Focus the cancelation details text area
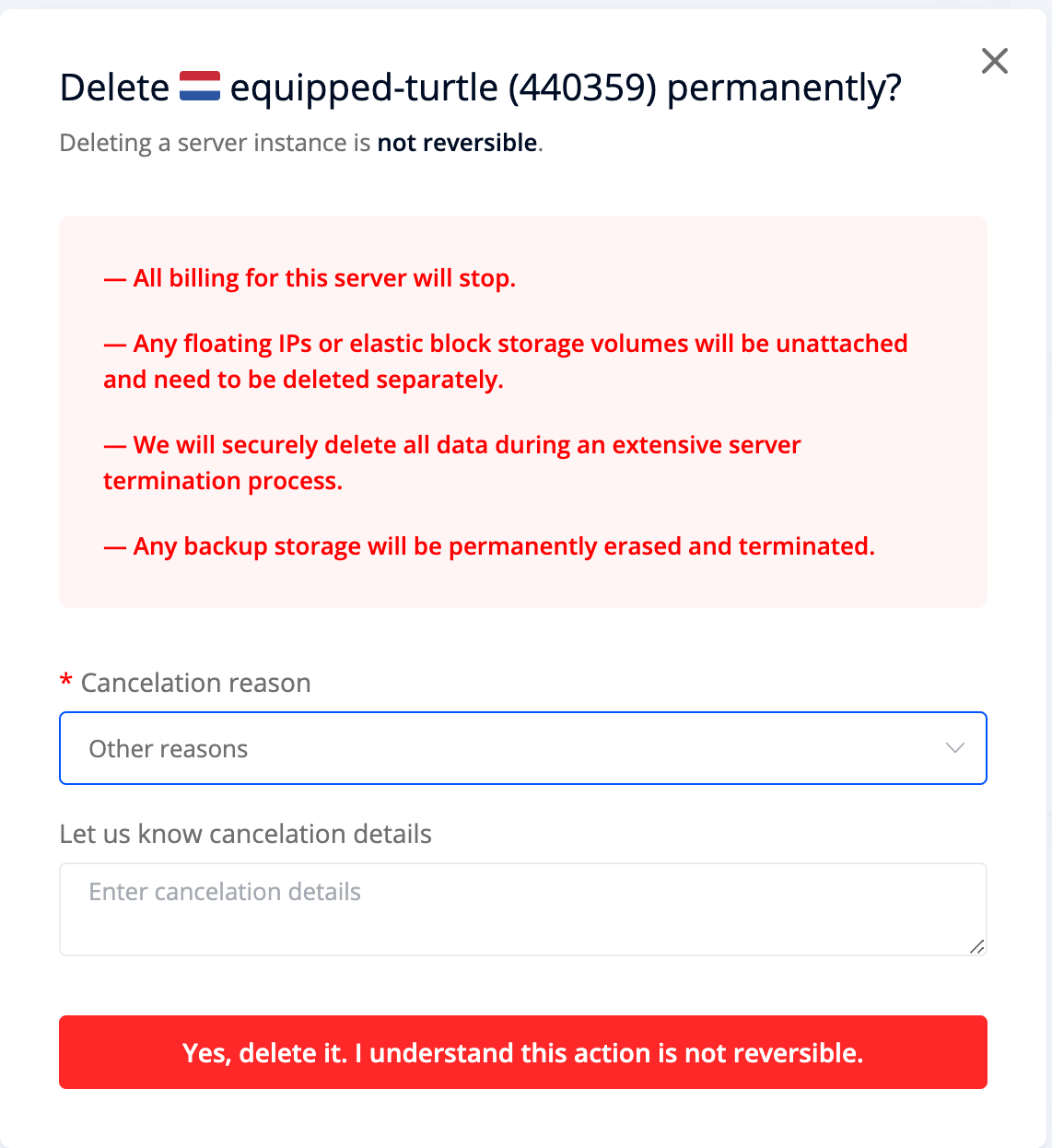This screenshot has height=1148, width=1052. (x=523, y=909)
